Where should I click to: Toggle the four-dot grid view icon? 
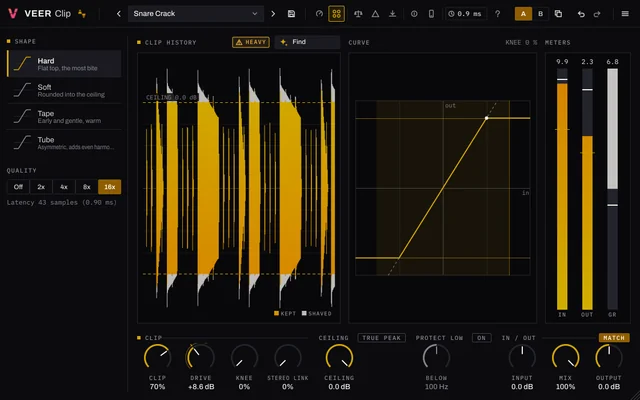coord(336,14)
